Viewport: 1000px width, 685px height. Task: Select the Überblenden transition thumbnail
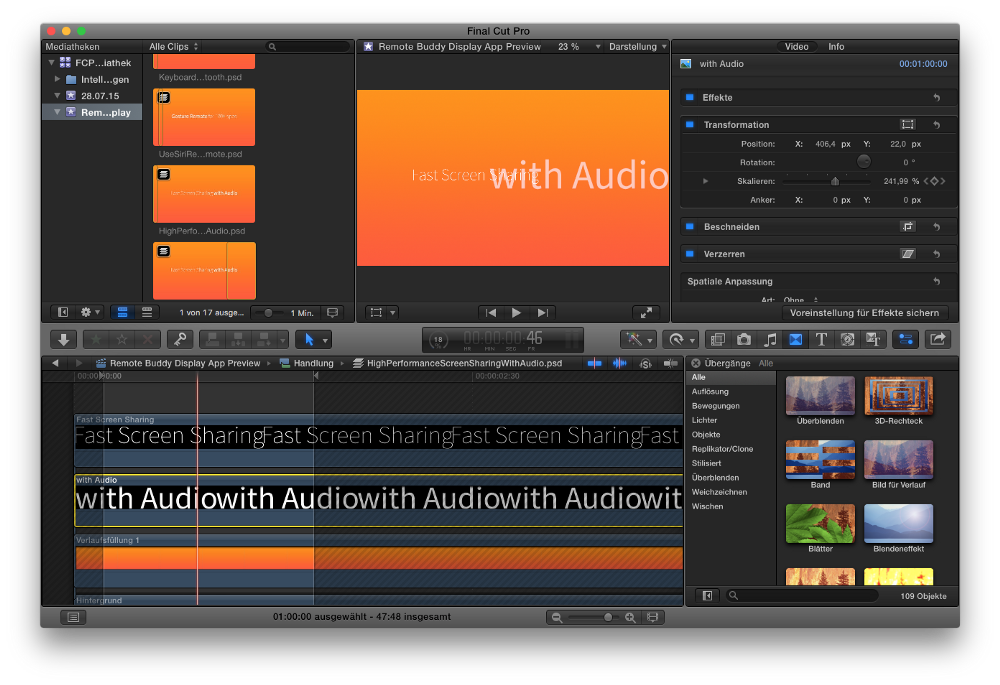[x=820, y=395]
